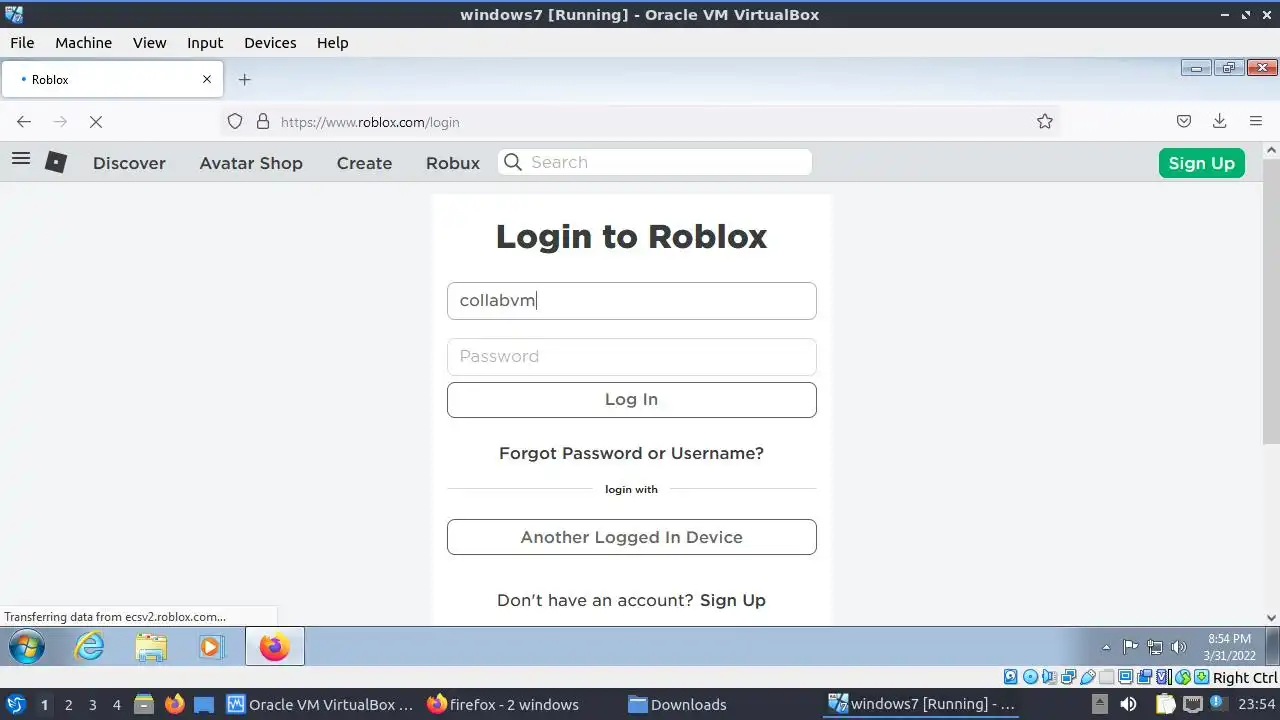The image size is (1280, 720).
Task: Open the VirtualBox File menu
Action: [22, 43]
